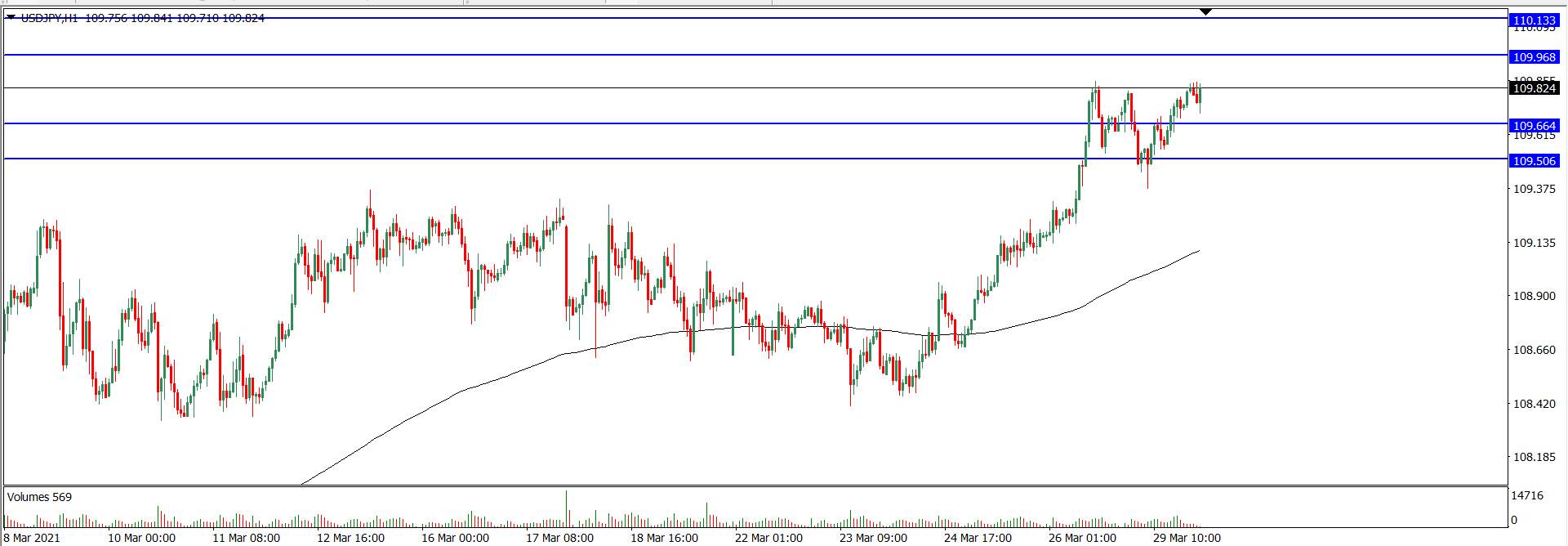The width and height of the screenshot is (1568, 546).
Task: Click the current price label 109.824
Action: click(x=1535, y=88)
